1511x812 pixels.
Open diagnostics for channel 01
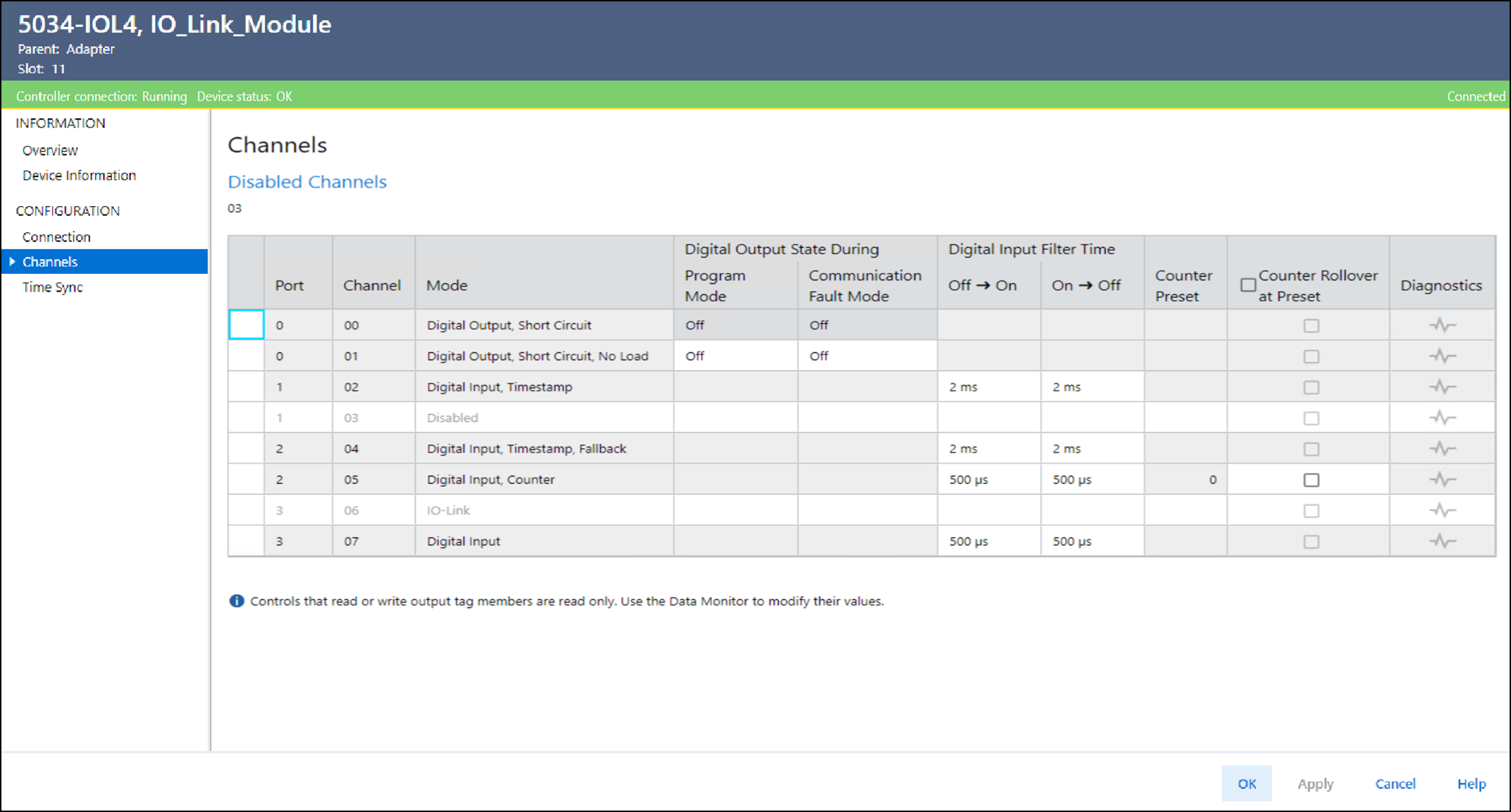(x=1442, y=356)
